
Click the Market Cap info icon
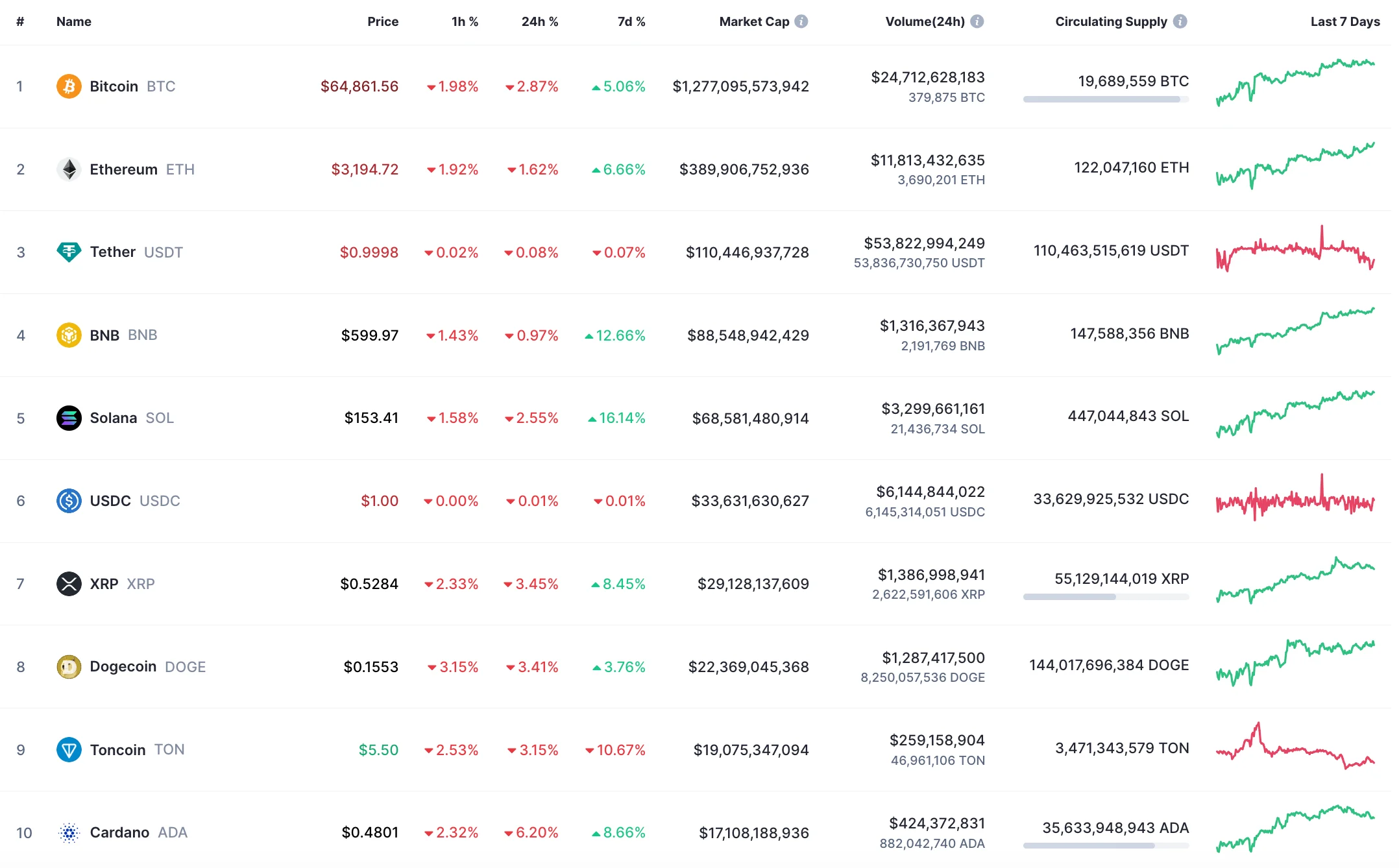[x=801, y=21]
